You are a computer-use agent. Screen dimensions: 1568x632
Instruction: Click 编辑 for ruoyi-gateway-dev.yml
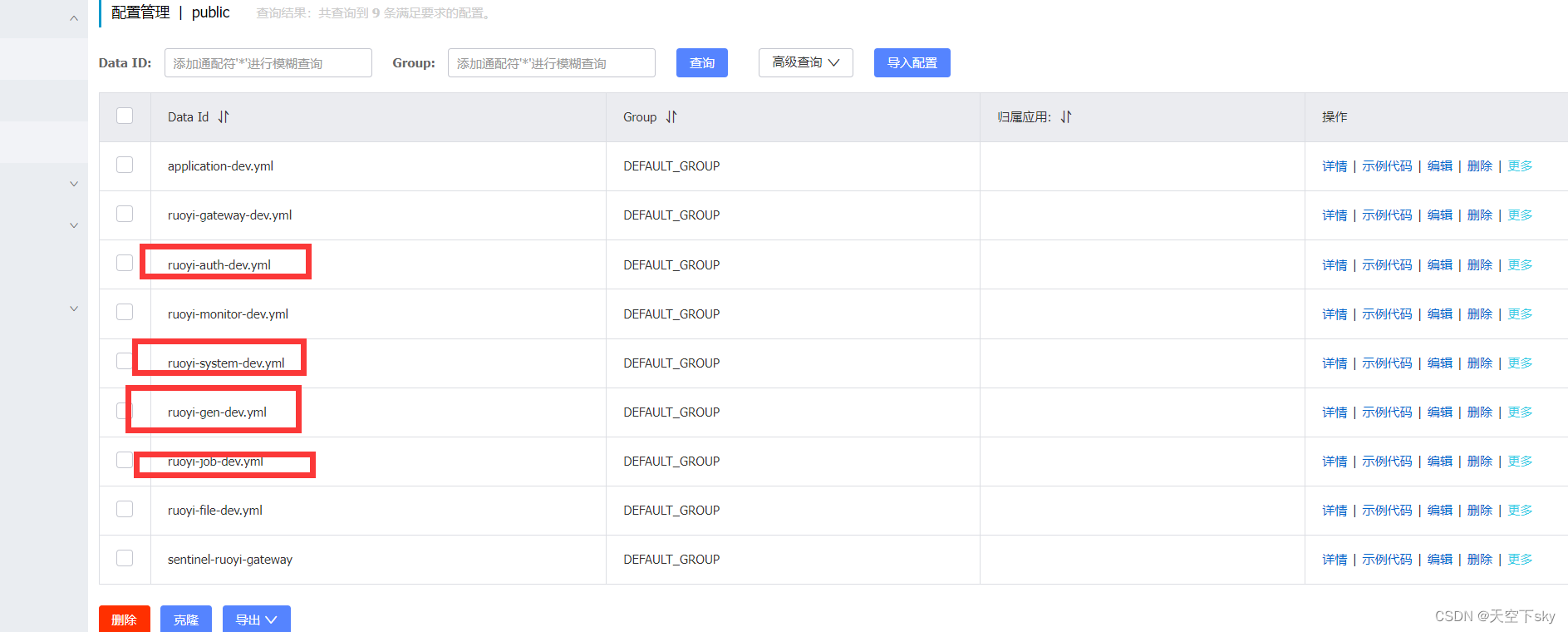click(1440, 215)
